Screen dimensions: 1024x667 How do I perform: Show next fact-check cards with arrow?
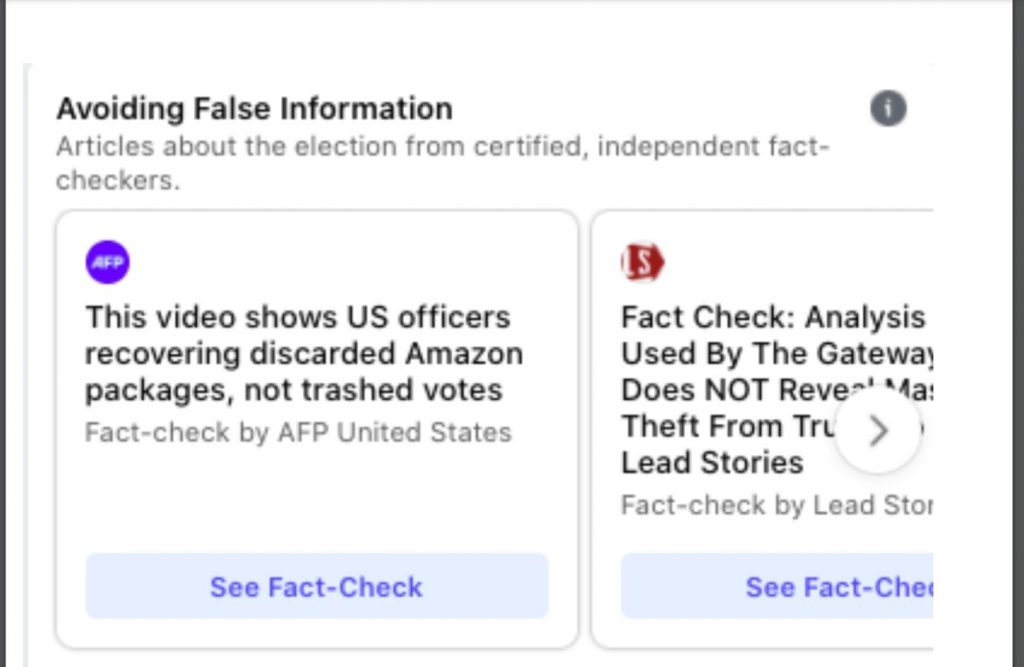click(877, 431)
